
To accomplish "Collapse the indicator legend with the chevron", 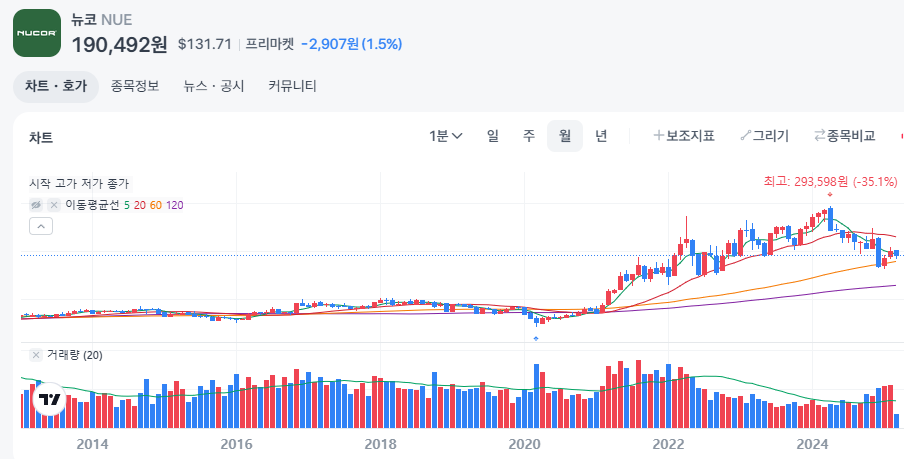I will coord(41,226).
